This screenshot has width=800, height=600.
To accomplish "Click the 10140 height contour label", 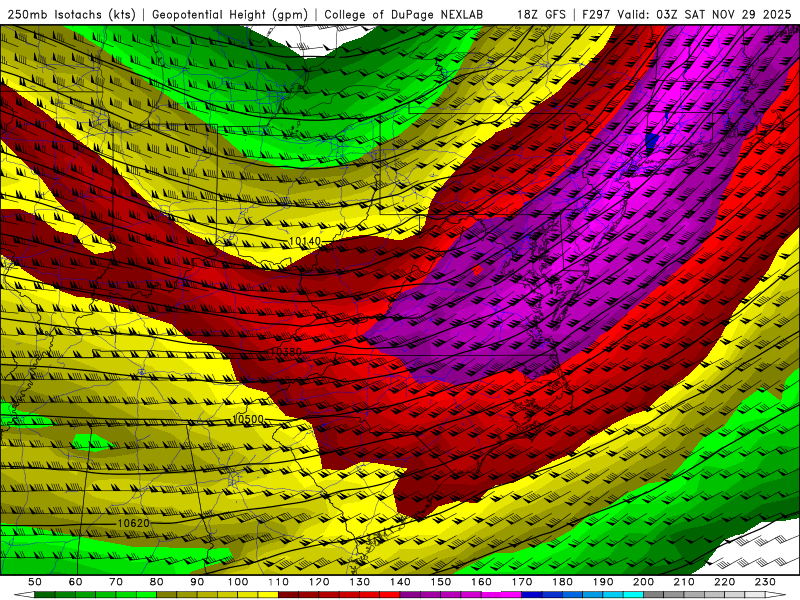I will (x=305, y=241).
